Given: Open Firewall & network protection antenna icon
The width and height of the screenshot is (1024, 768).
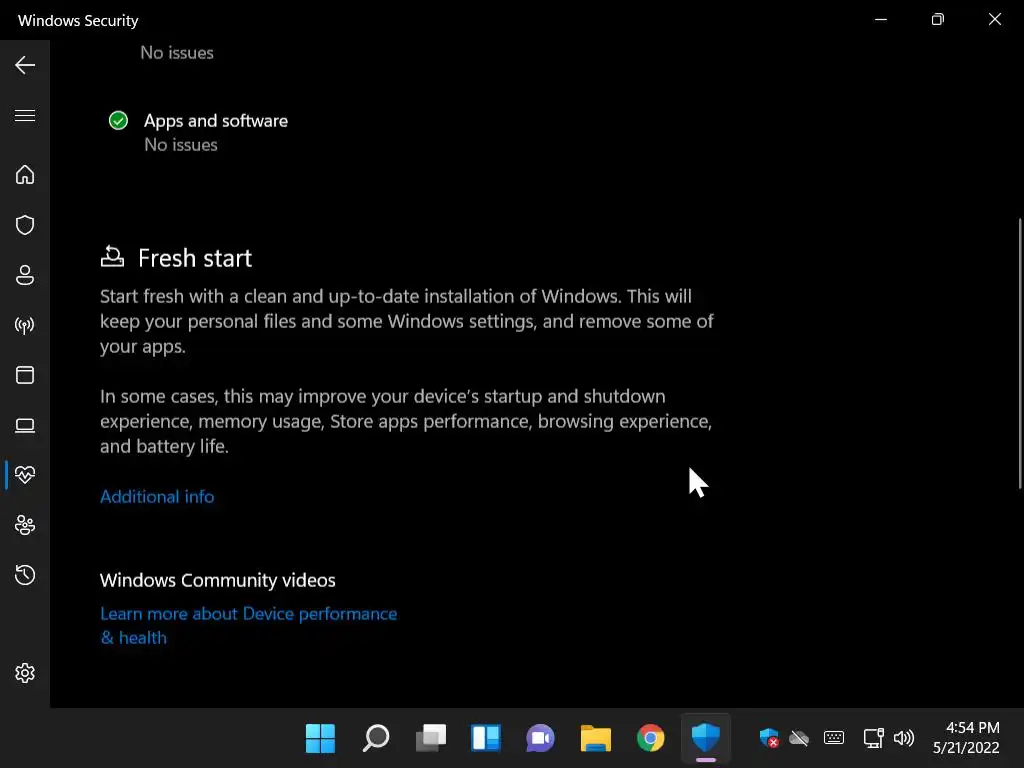Looking at the screenshot, I should pos(25,325).
